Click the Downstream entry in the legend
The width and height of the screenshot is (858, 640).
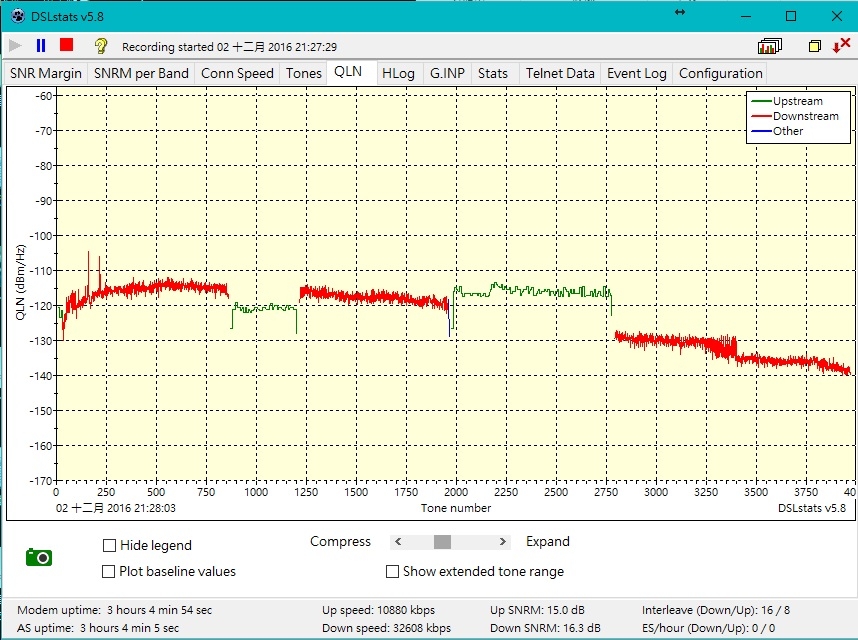[x=795, y=116]
